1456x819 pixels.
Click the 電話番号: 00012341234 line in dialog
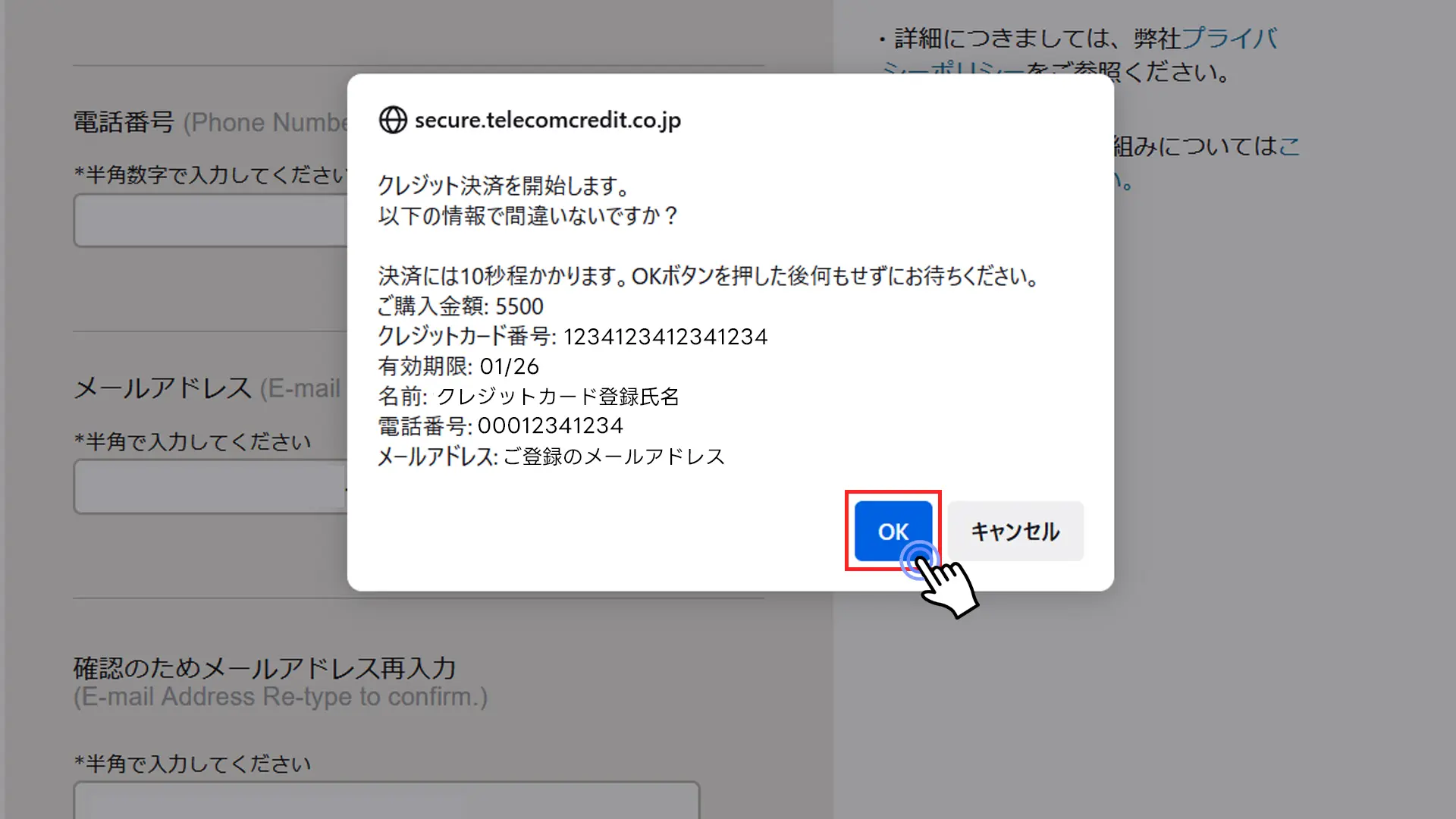500,426
